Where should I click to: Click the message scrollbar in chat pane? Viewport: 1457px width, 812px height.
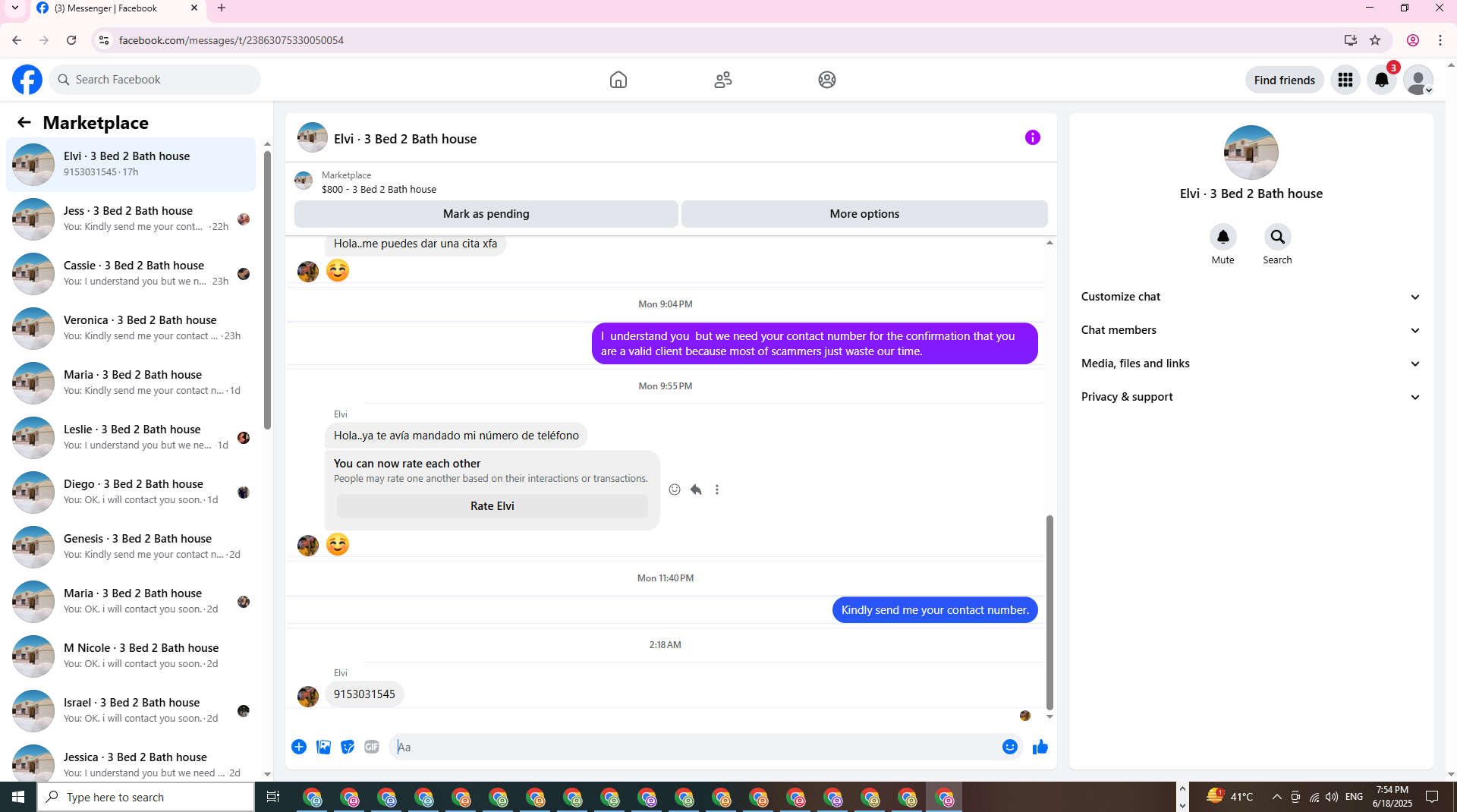pyautogui.click(x=1049, y=612)
